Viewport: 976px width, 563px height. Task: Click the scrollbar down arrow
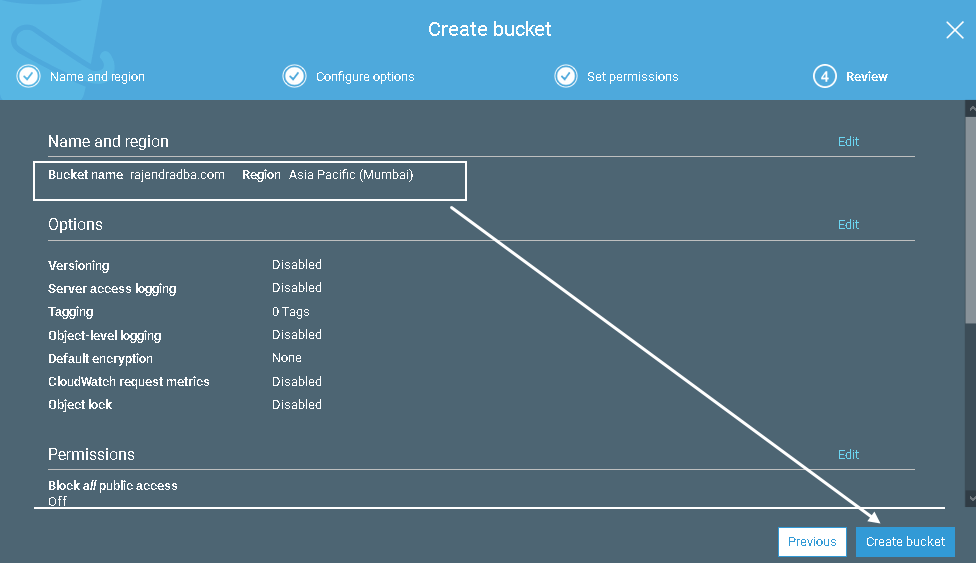pyautogui.click(x=970, y=497)
